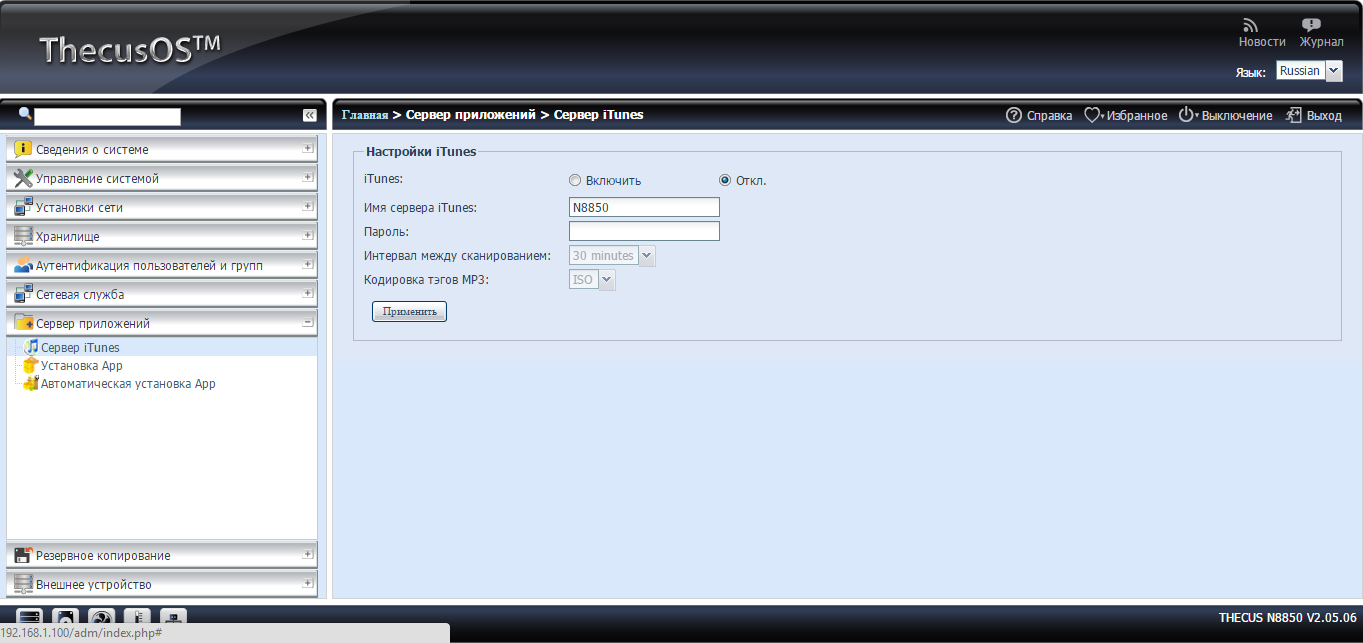Expand Управление системой with plus button

308,177
